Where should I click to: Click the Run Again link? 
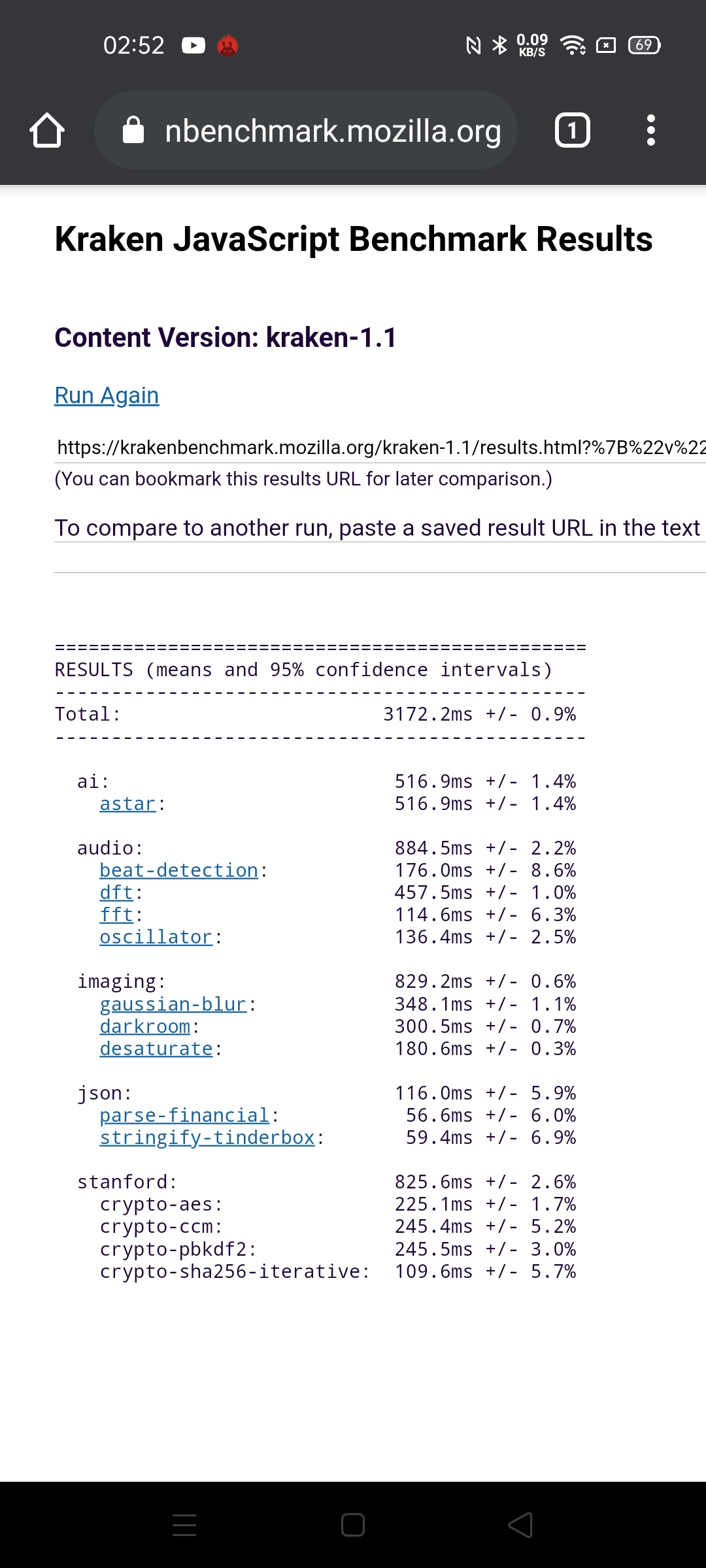107,395
